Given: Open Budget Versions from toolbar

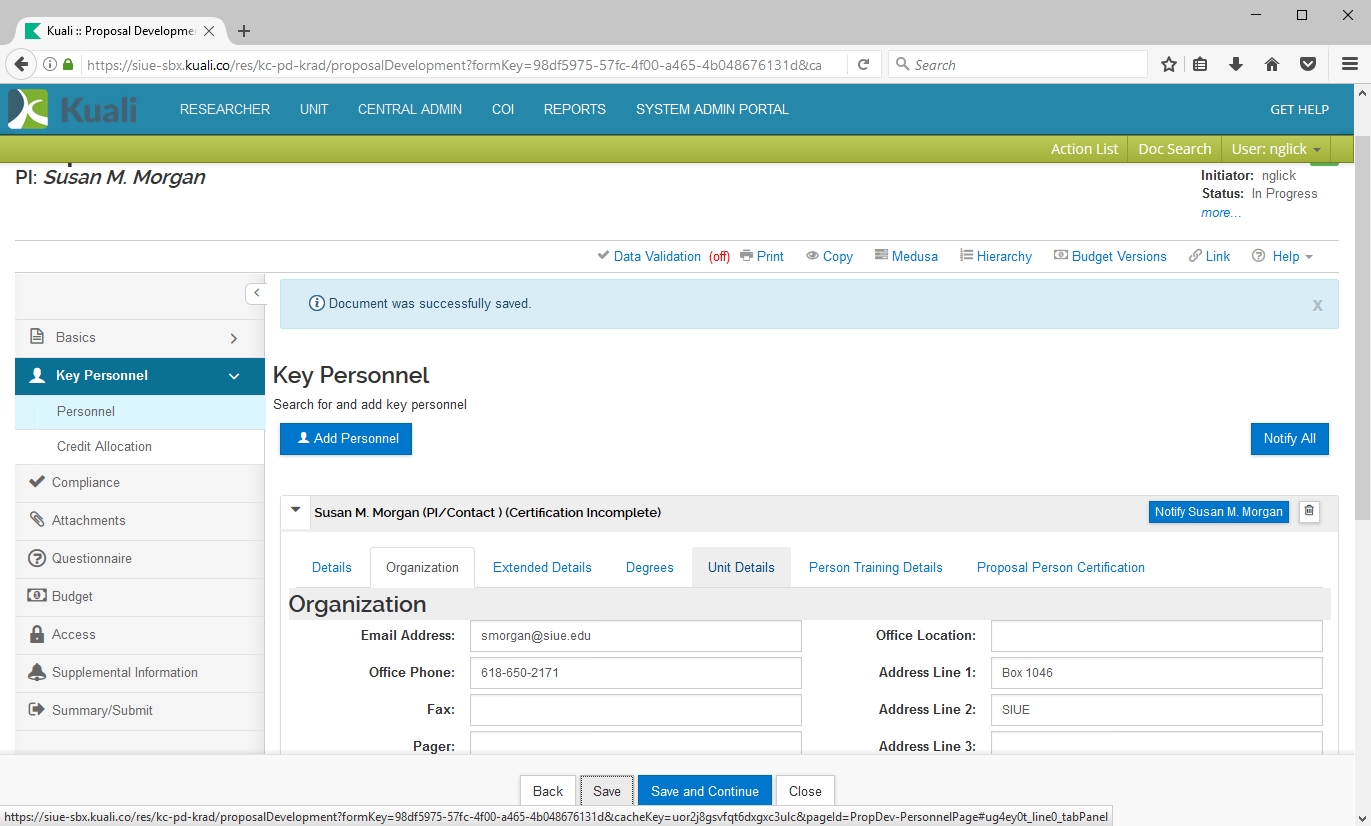Looking at the screenshot, I should tap(1110, 256).
